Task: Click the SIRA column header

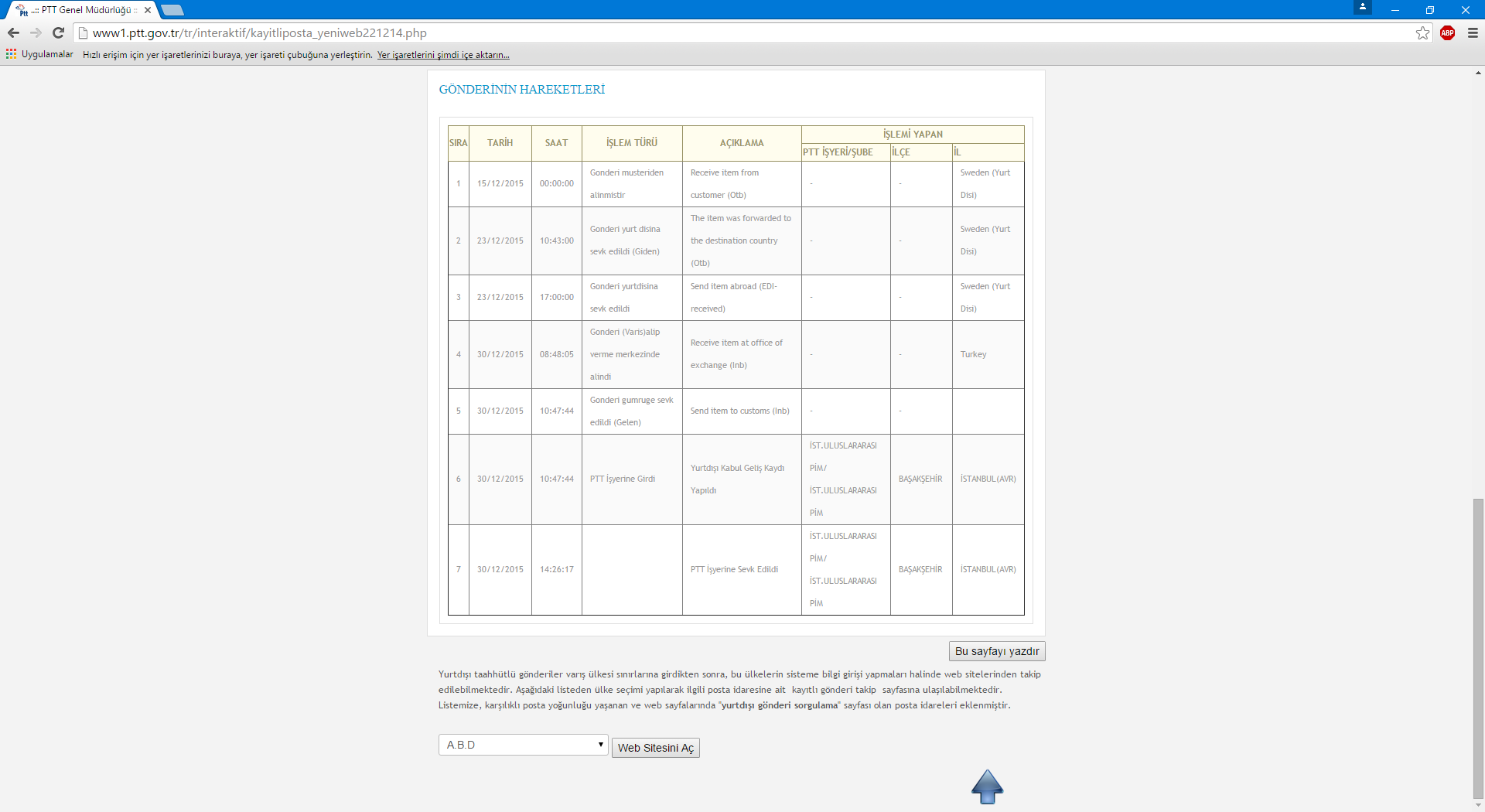Action: [458, 143]
